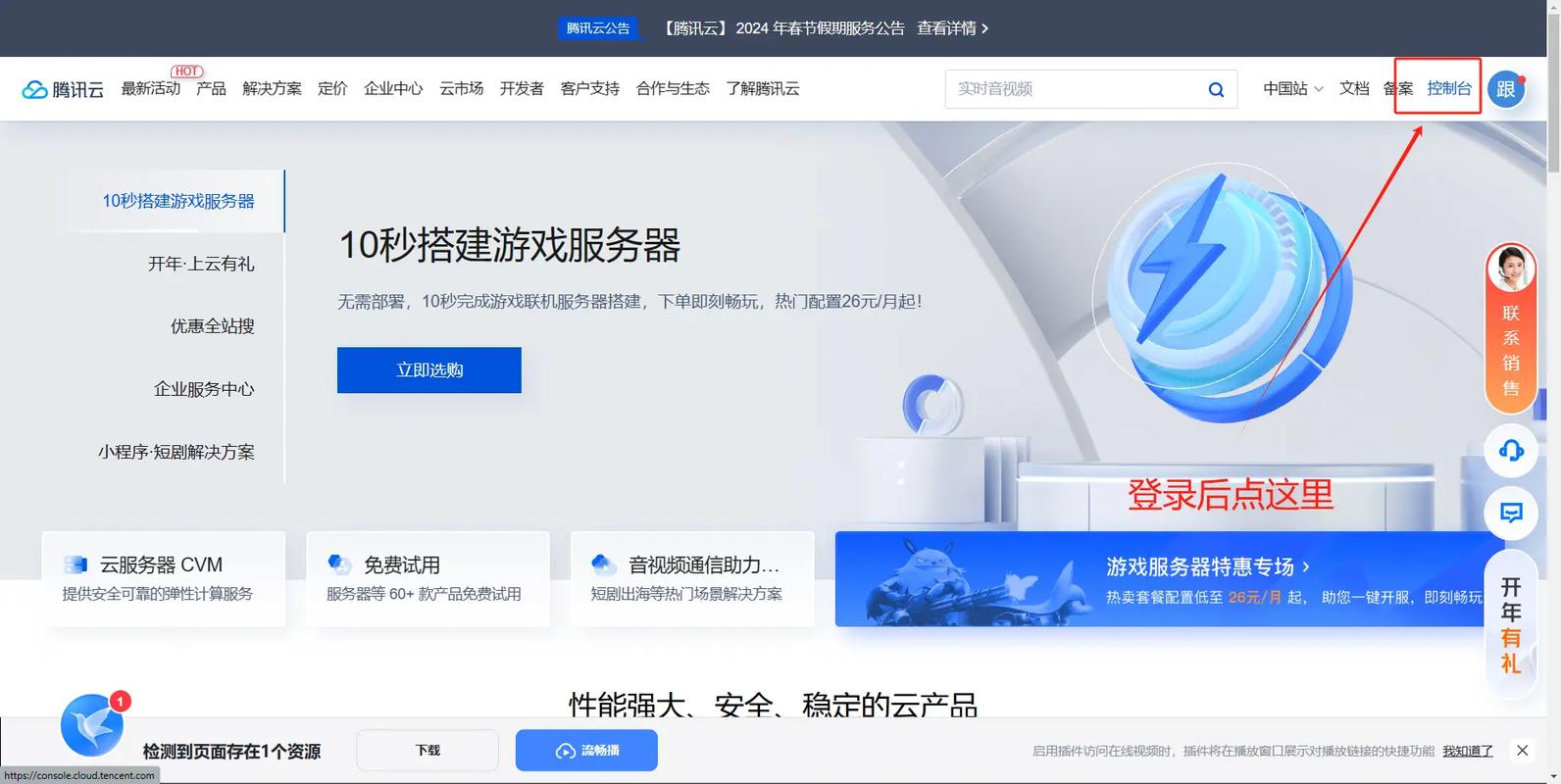
Task: Click 提供安全可靠的弹性计算服务 description text
Action: click(158, 594)
